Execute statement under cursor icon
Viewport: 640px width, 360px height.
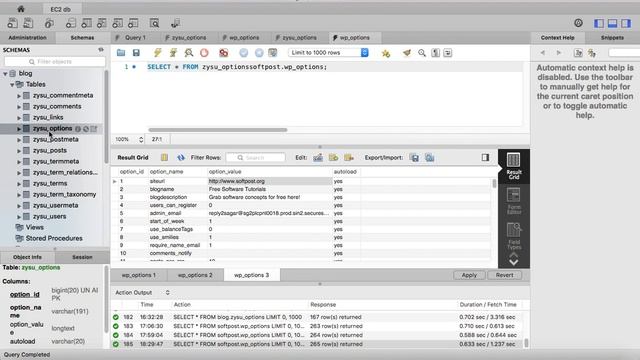pyautogui.click(x=173, y=53)
